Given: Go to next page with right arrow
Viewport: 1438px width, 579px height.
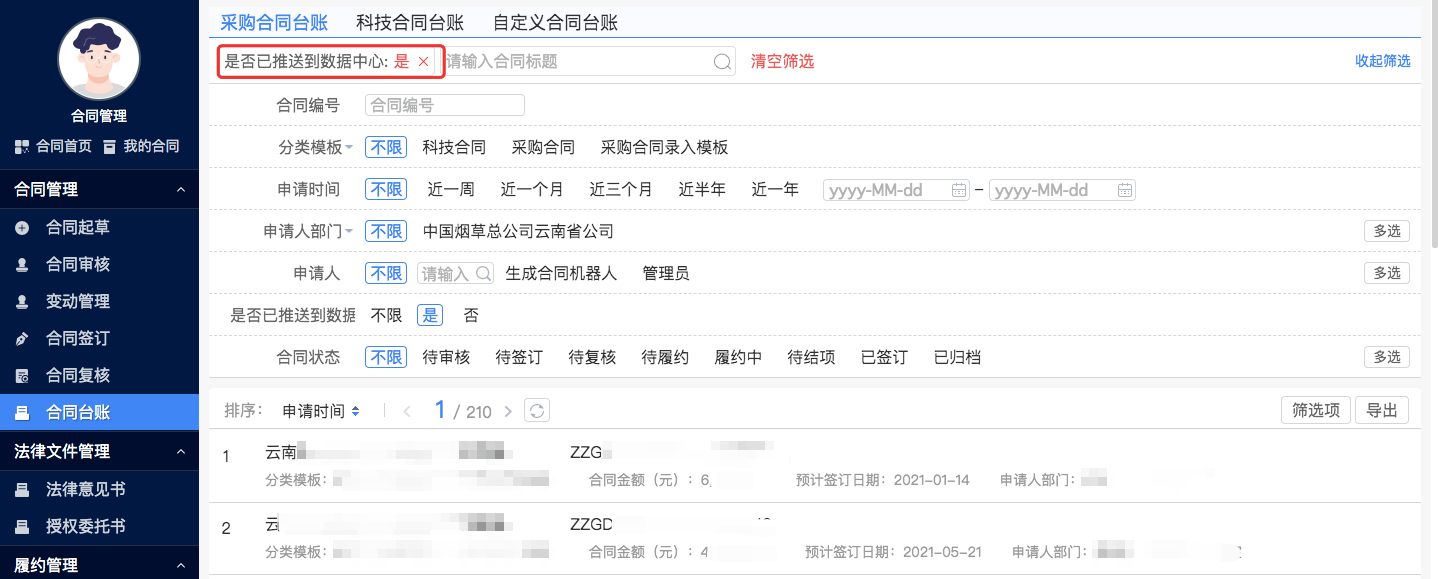Looking at the screenshot, I should (x=508, y=411).
